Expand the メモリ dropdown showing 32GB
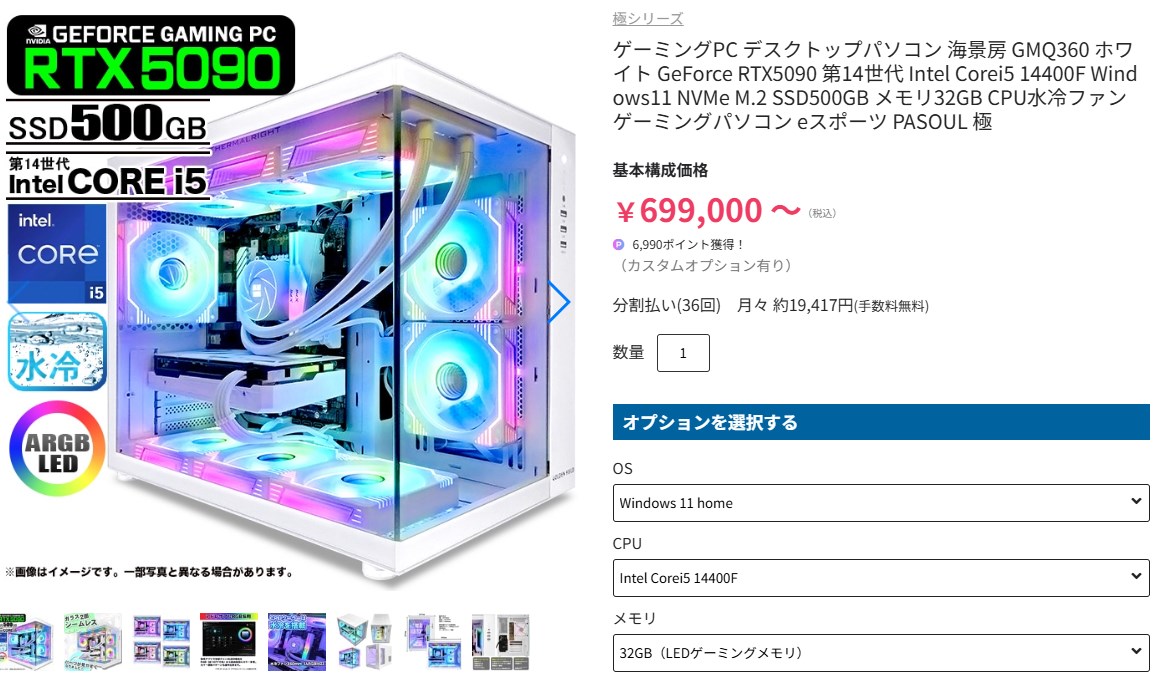1168x678 pixels. click(x=880, y=653)
